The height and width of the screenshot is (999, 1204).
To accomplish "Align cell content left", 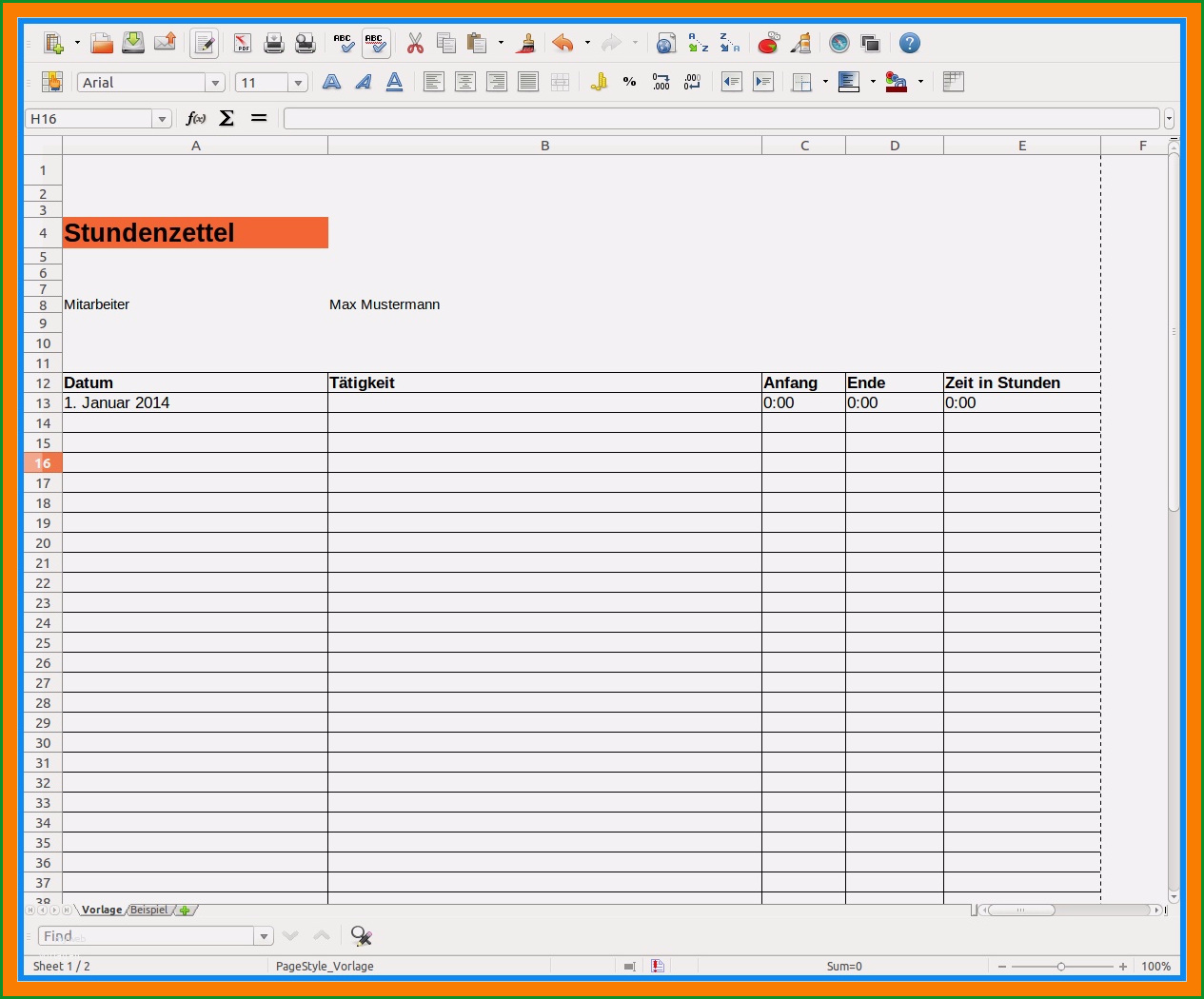I will [x=433, y=82].
